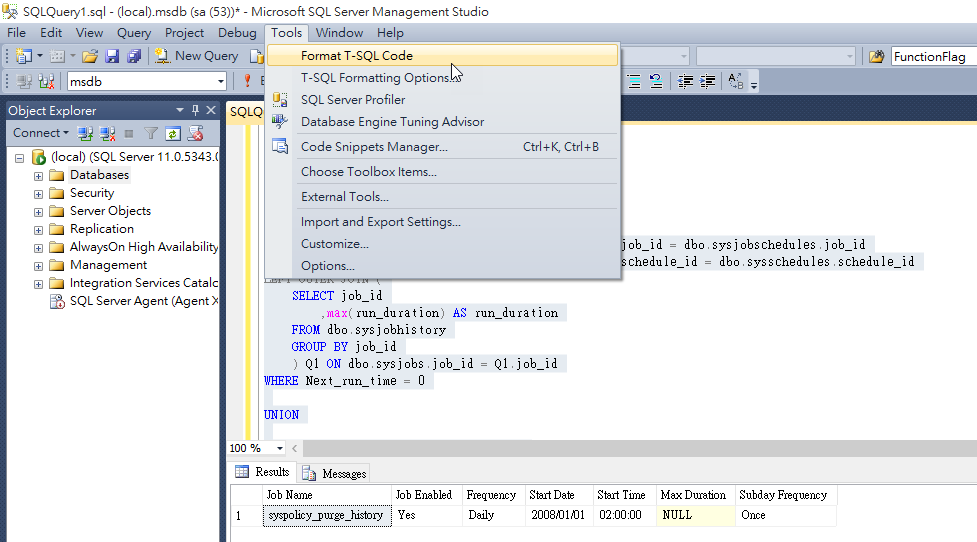Click the Save disk icon

coord(112,56)
